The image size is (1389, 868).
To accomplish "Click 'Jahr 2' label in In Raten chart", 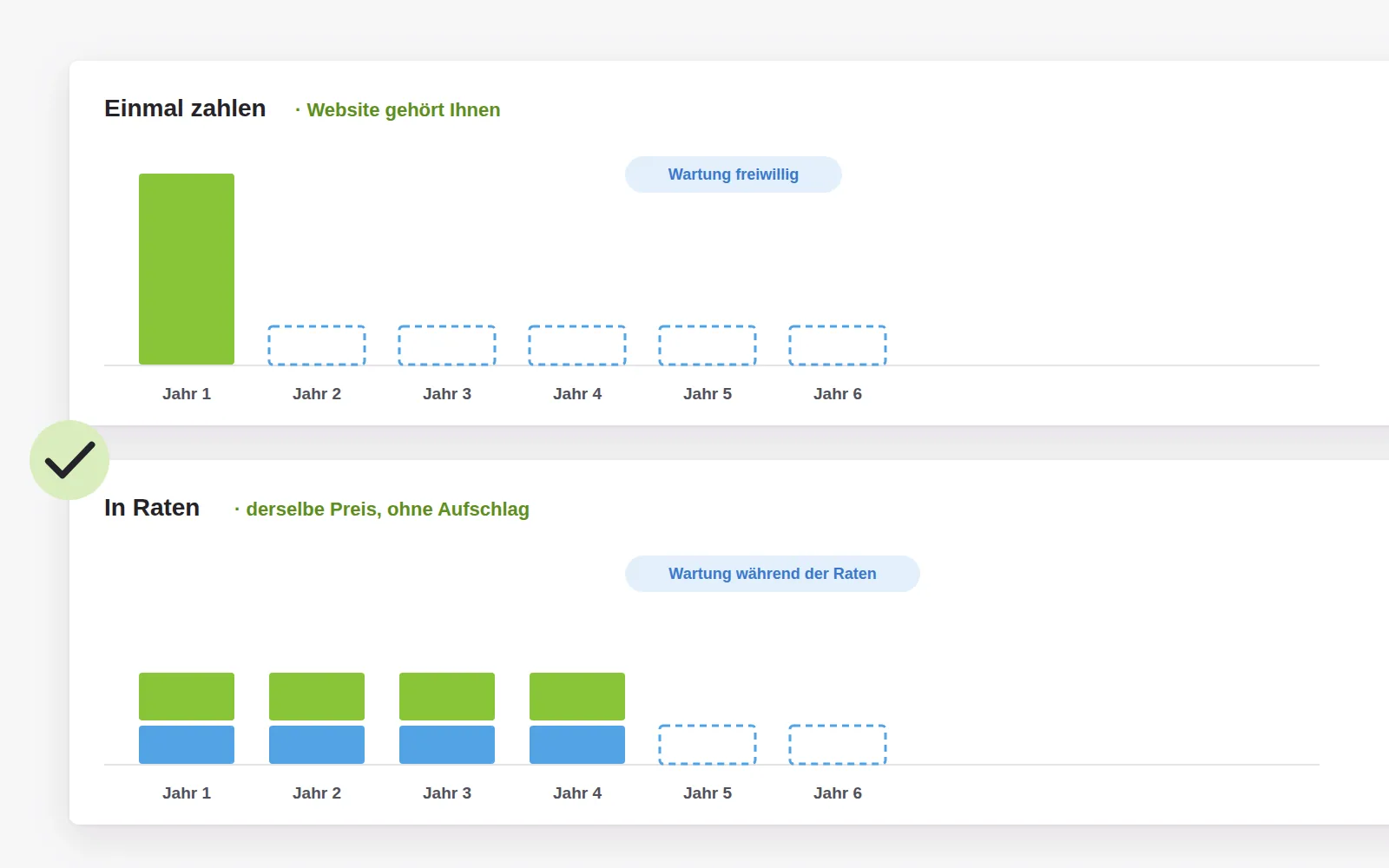I will tap(317, 793).
